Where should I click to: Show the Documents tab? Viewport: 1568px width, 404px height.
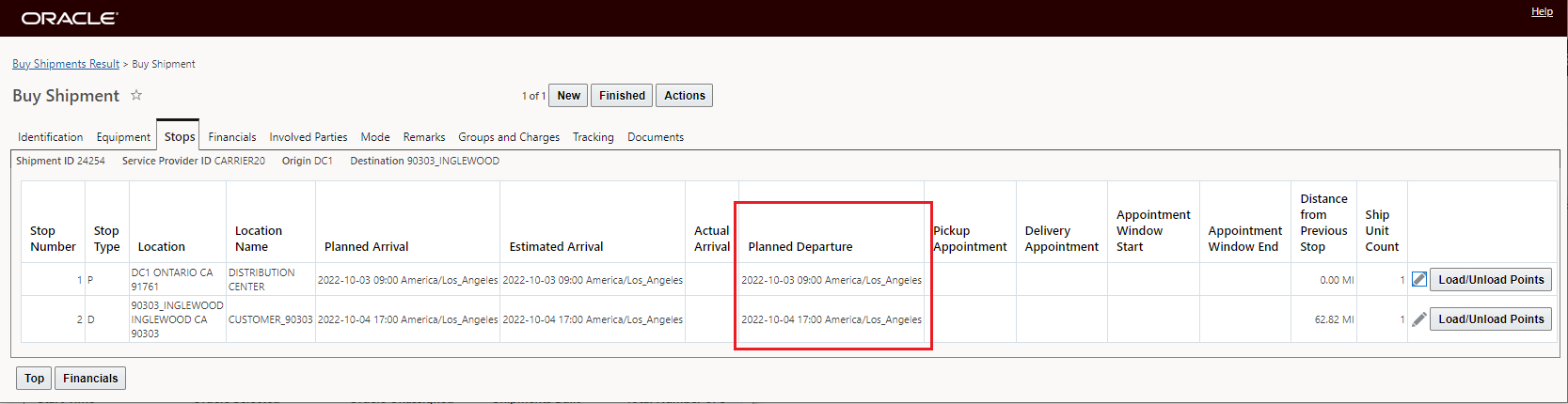pos(656,137)
